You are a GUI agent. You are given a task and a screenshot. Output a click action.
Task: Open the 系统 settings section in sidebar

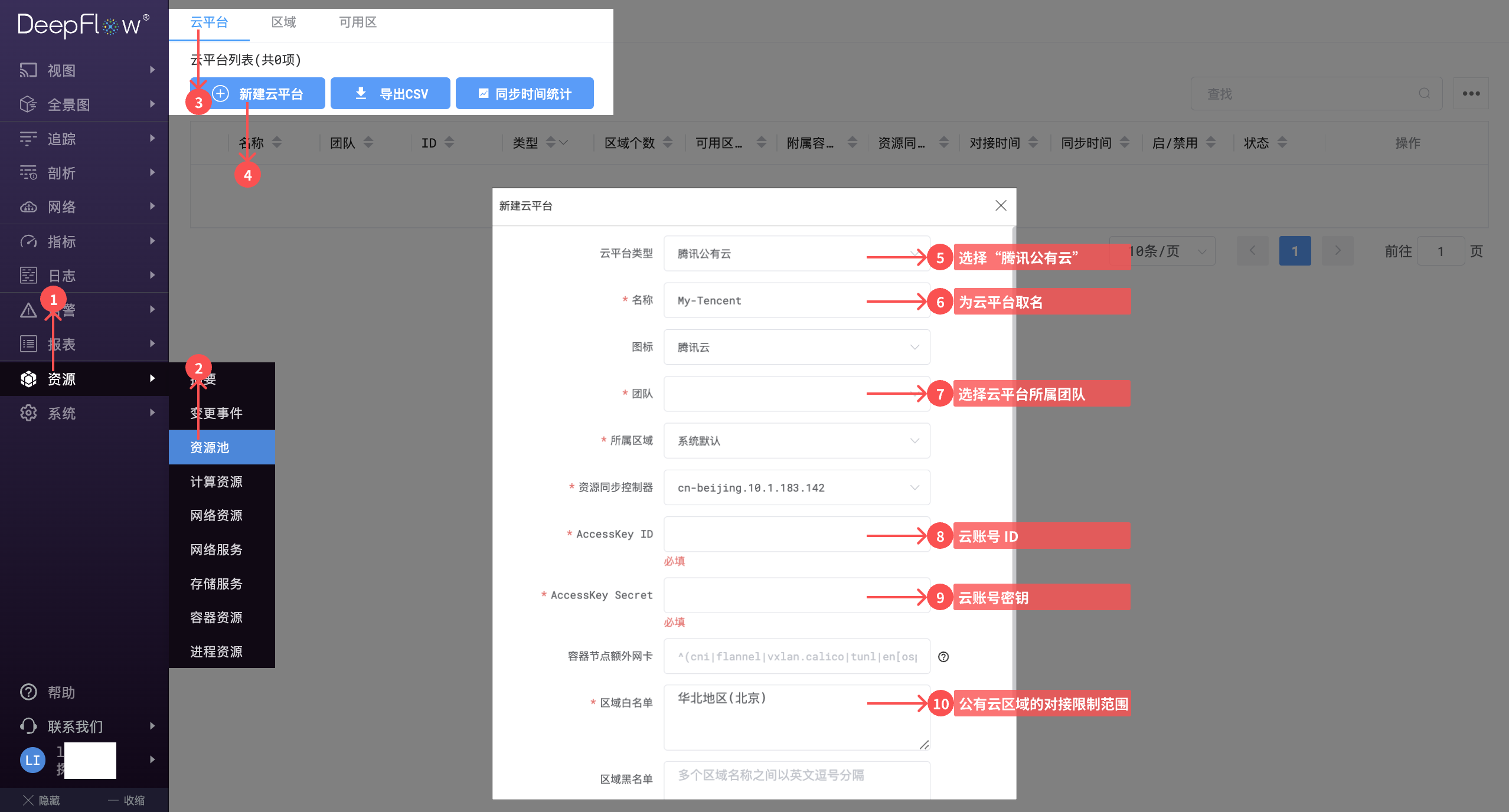click(x=61, y=412)
